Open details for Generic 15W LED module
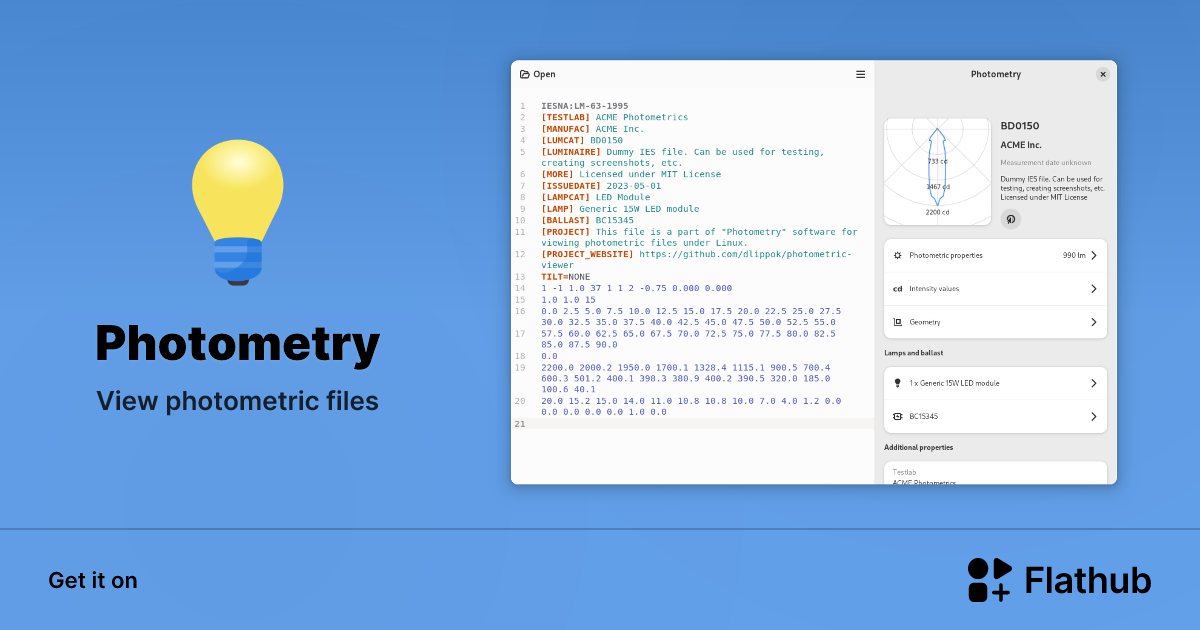This screenshot has width=1200, height=630. click(x=995, y=382)
